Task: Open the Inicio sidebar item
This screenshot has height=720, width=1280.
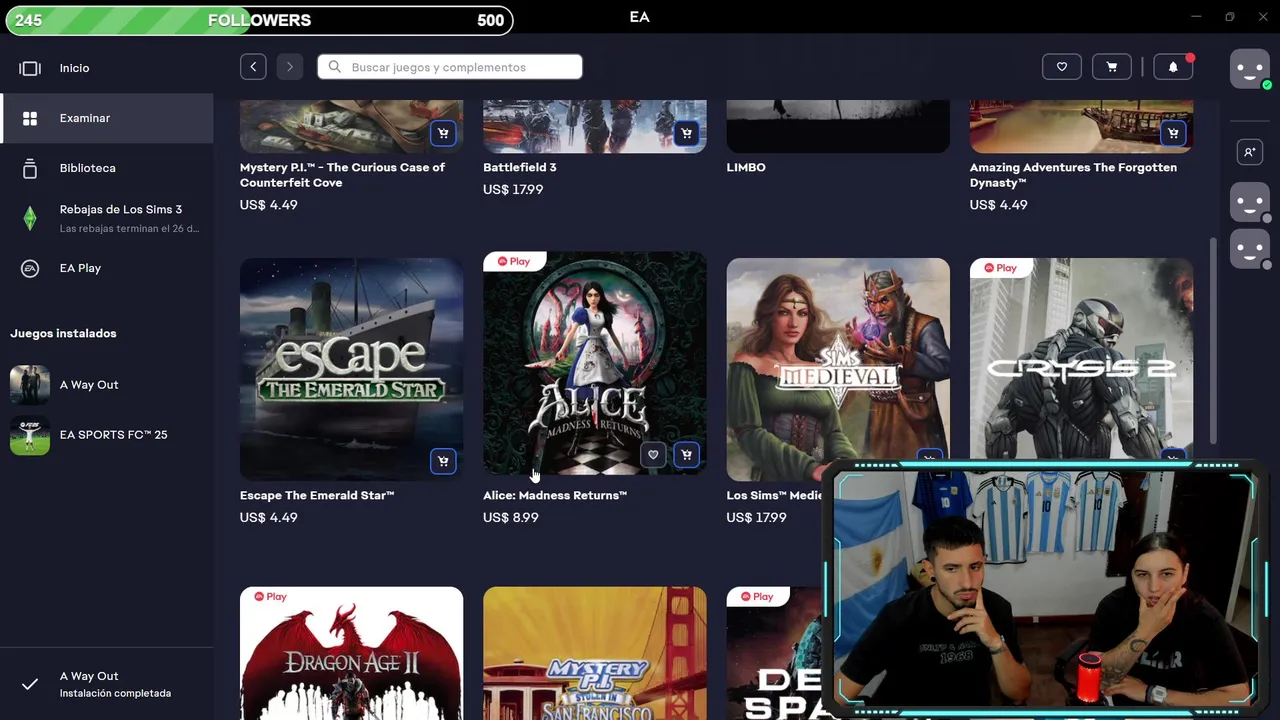Action: (106, 68)
